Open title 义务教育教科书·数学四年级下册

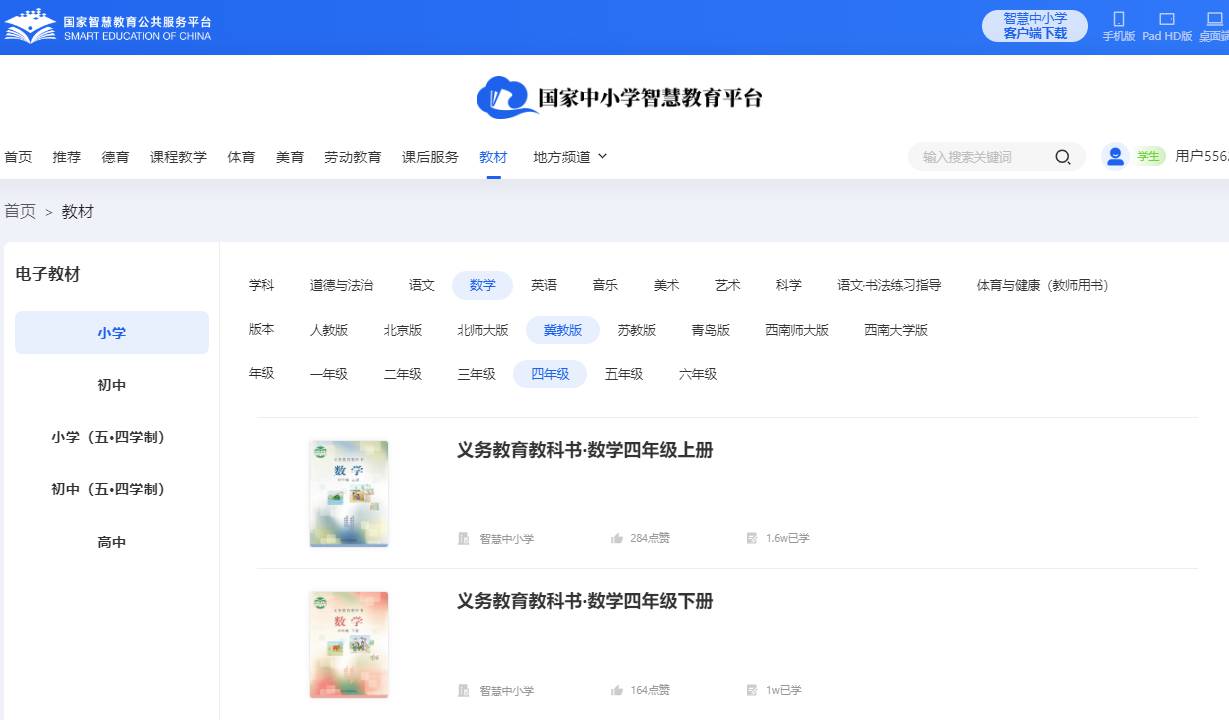(x=585, y=601)
